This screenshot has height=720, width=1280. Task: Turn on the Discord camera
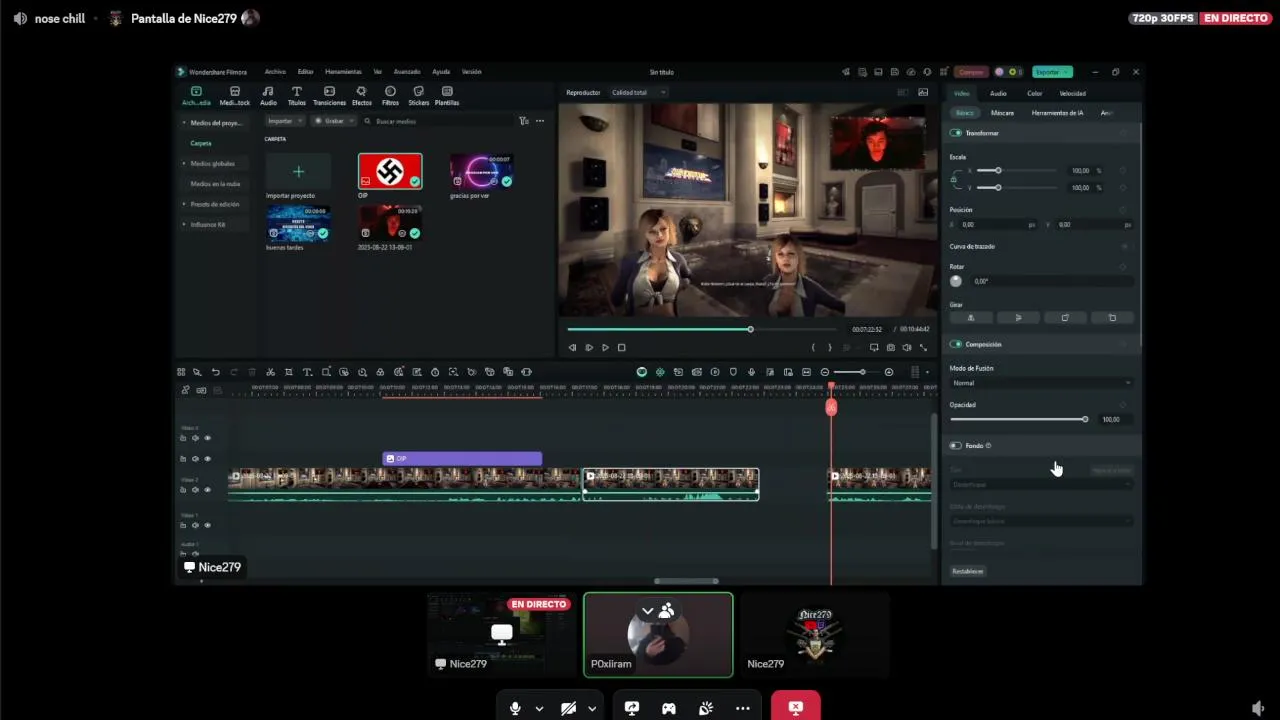568,708
